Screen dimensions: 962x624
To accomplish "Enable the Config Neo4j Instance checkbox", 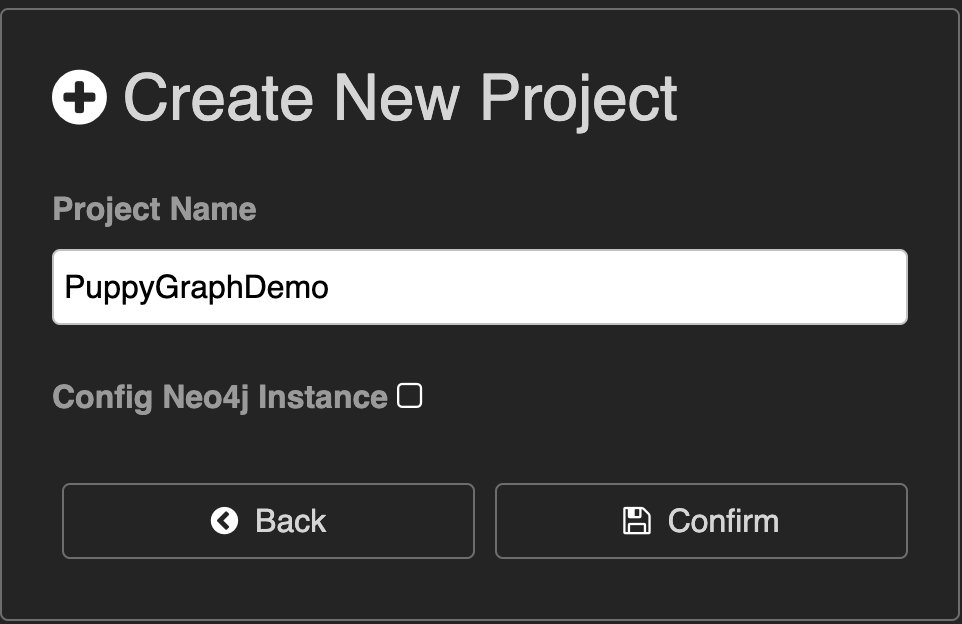I will 410,397.
